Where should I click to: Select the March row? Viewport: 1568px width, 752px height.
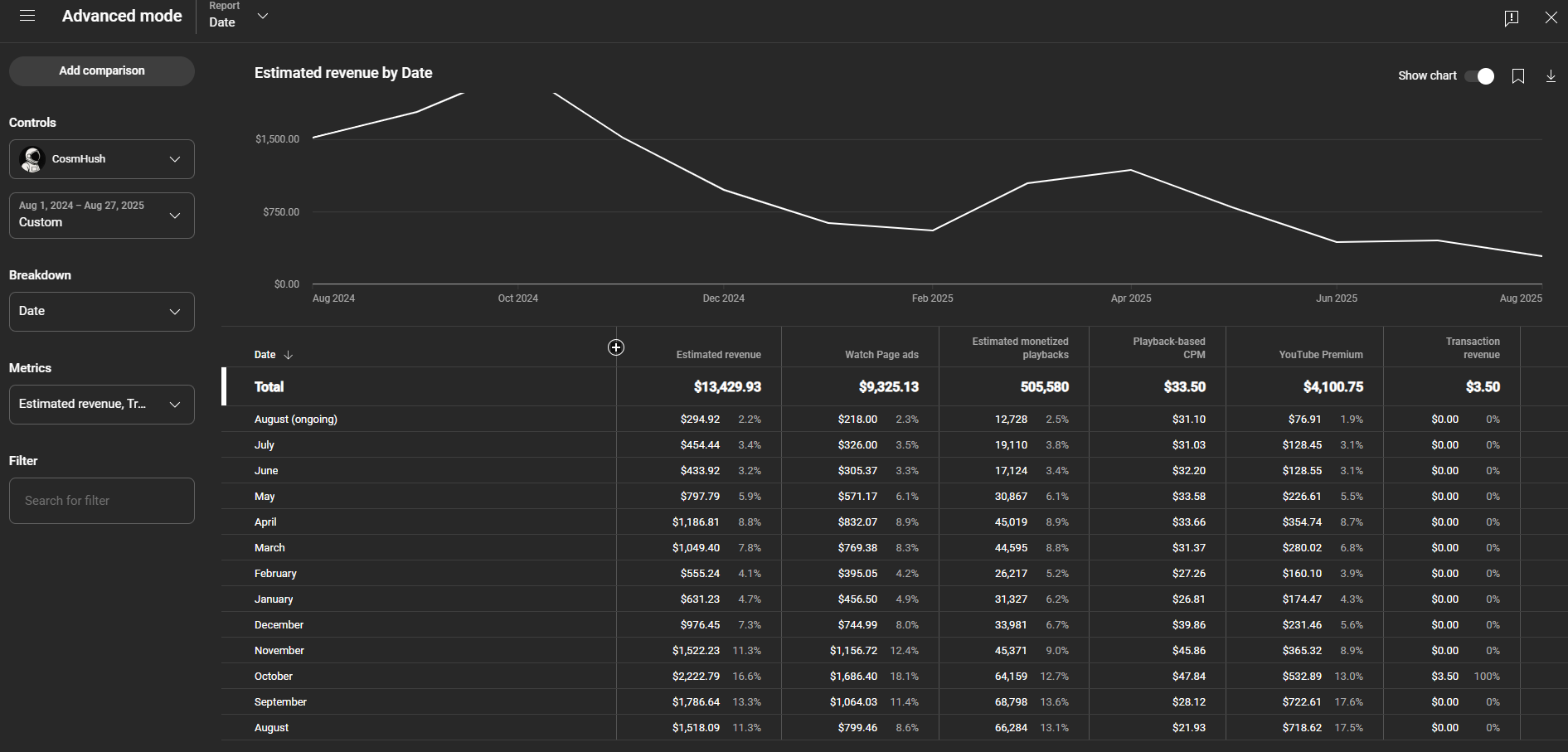(x=895, y=548)
